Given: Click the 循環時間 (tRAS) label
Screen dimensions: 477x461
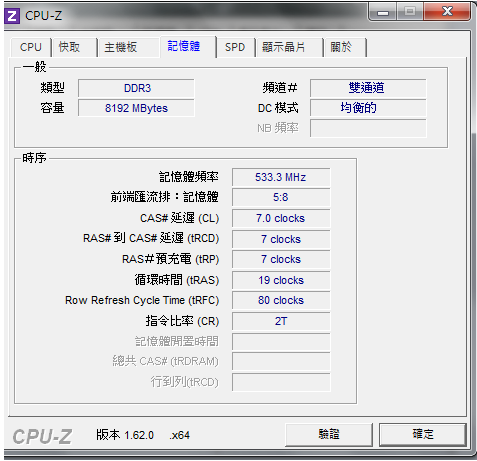Looking at the screenshot, I should (177, 280).
